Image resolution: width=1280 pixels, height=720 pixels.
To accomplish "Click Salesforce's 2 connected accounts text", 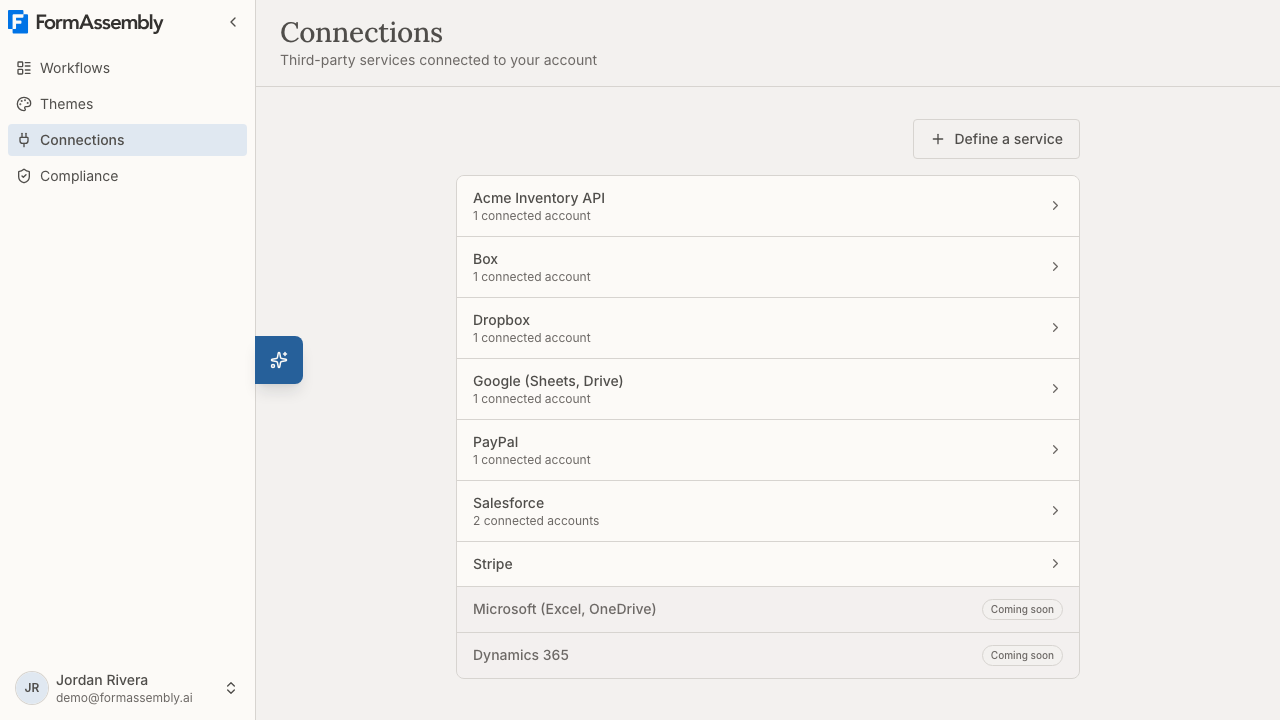I will (x=536, y=521).
